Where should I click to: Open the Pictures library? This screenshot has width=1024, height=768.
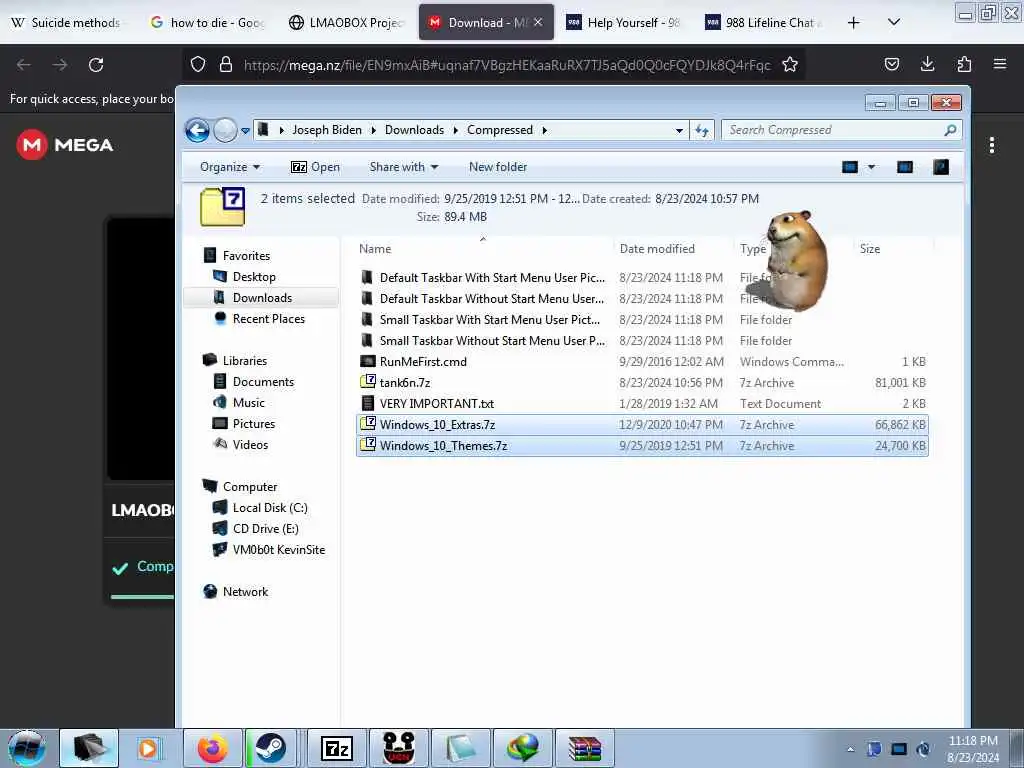pos(253,423)
